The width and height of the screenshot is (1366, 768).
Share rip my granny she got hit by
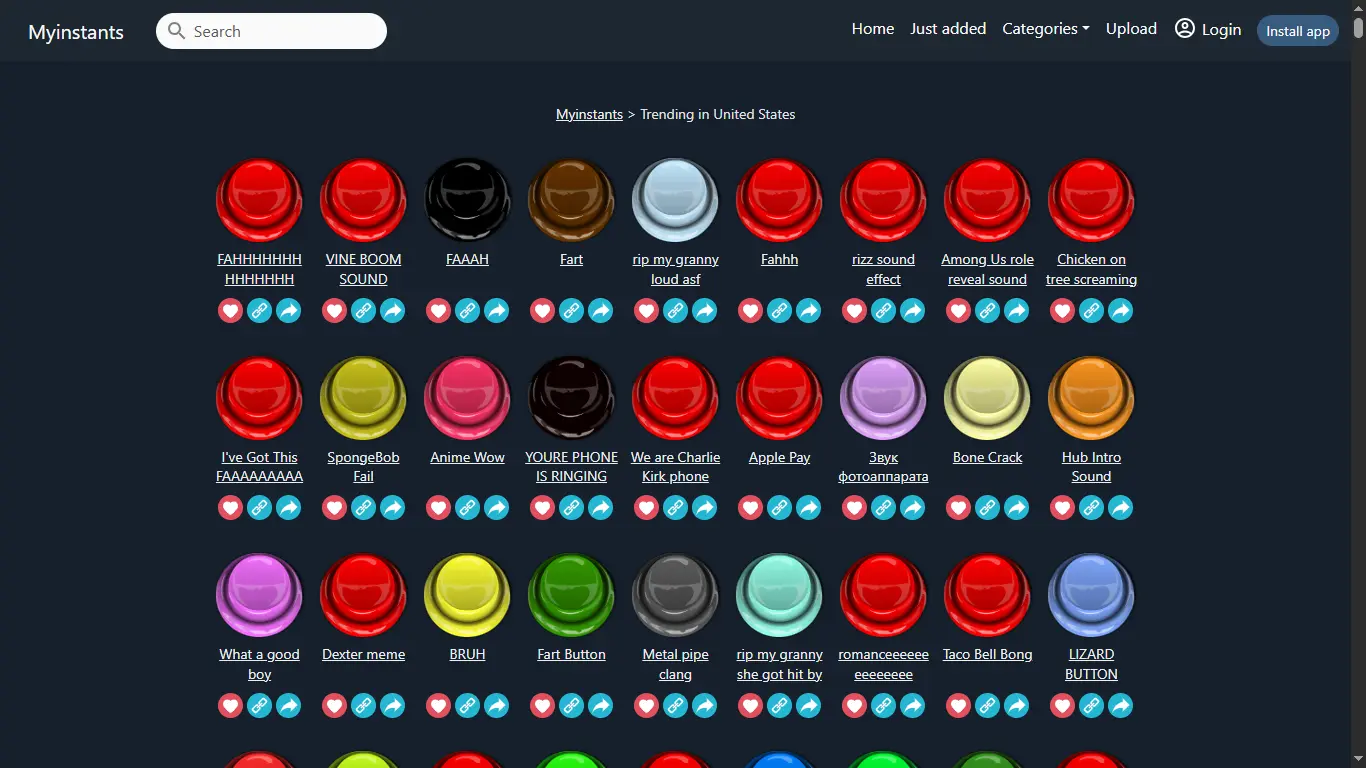point(808,706)
